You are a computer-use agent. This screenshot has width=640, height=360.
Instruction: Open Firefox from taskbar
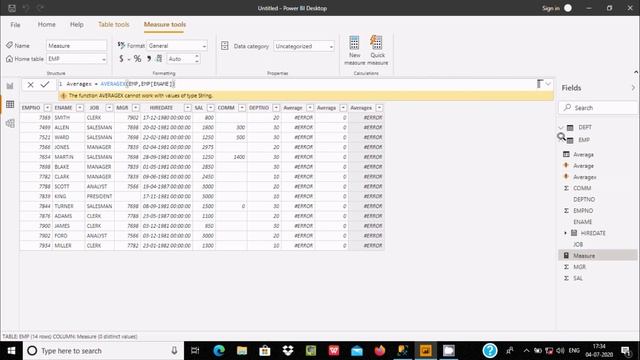click(x=380, y=351)
